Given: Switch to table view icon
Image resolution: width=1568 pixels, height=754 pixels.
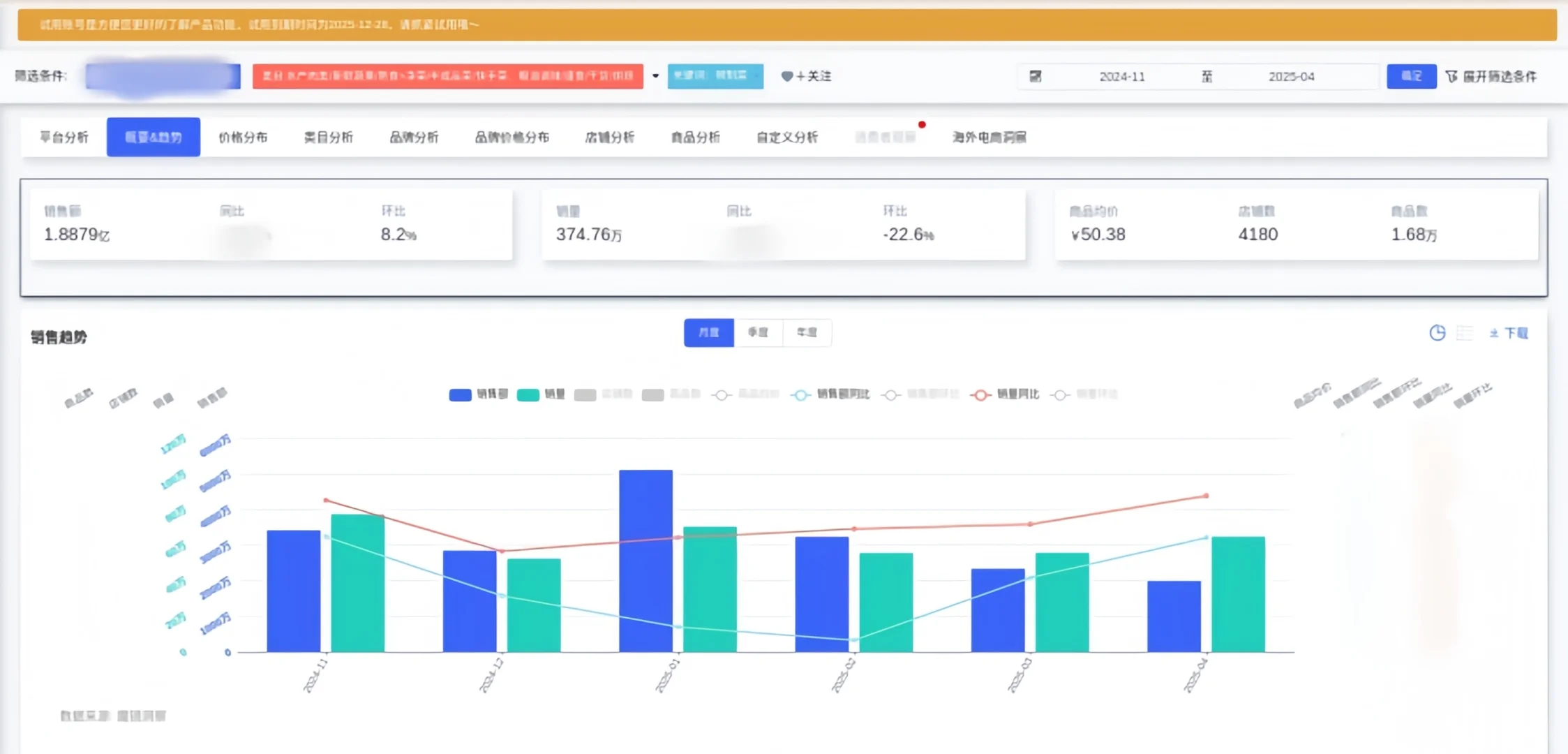Looking at the screenshot, I should (x=1464, y=333).
